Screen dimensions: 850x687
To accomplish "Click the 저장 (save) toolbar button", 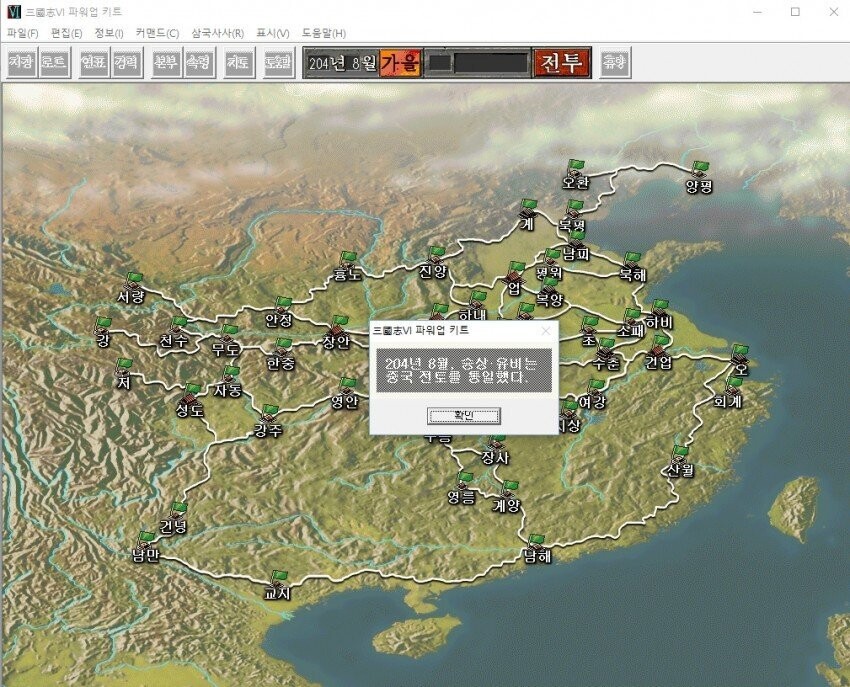I will 20,63.
